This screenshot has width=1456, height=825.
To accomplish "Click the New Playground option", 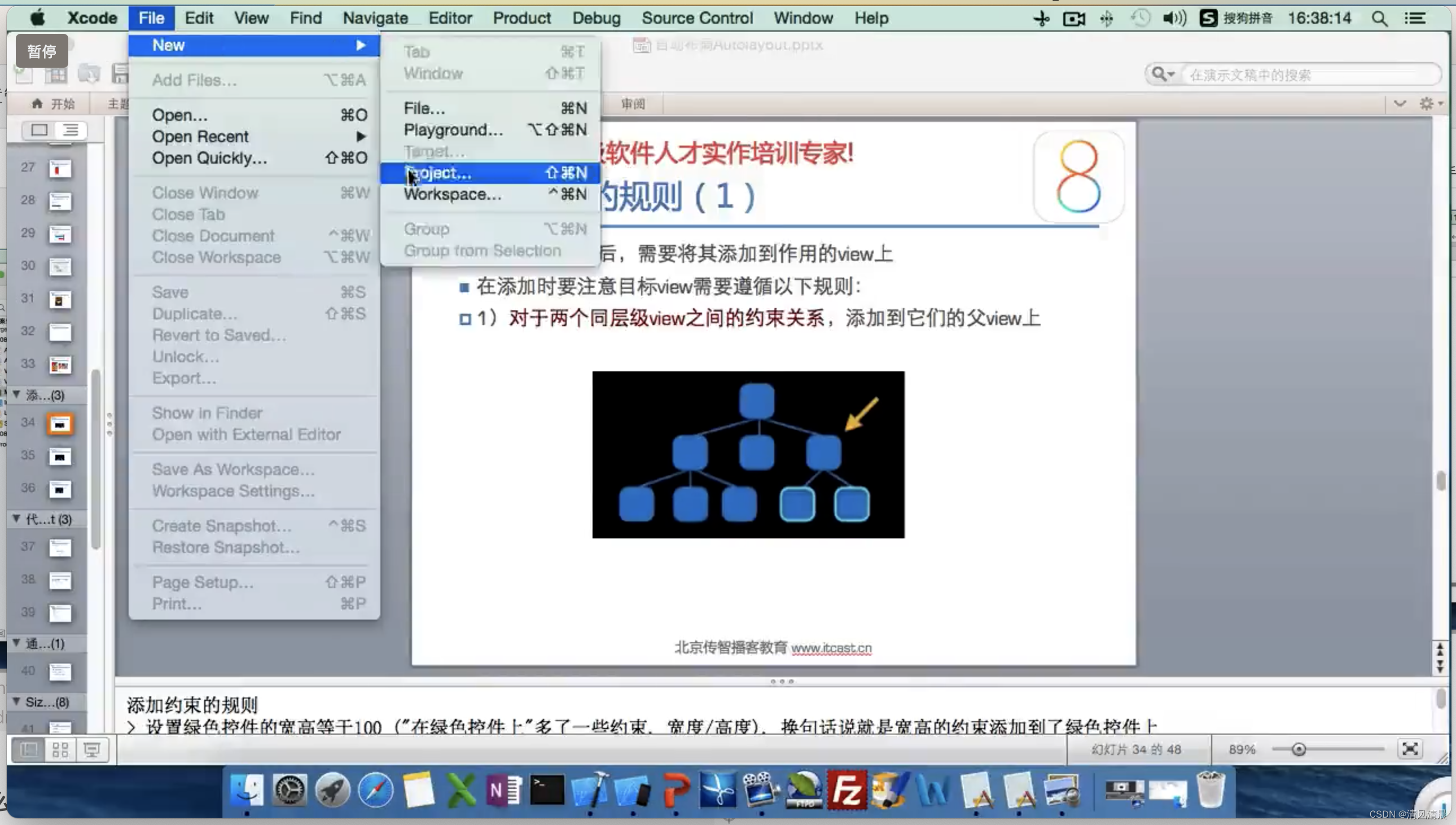I will pos(452,130).
